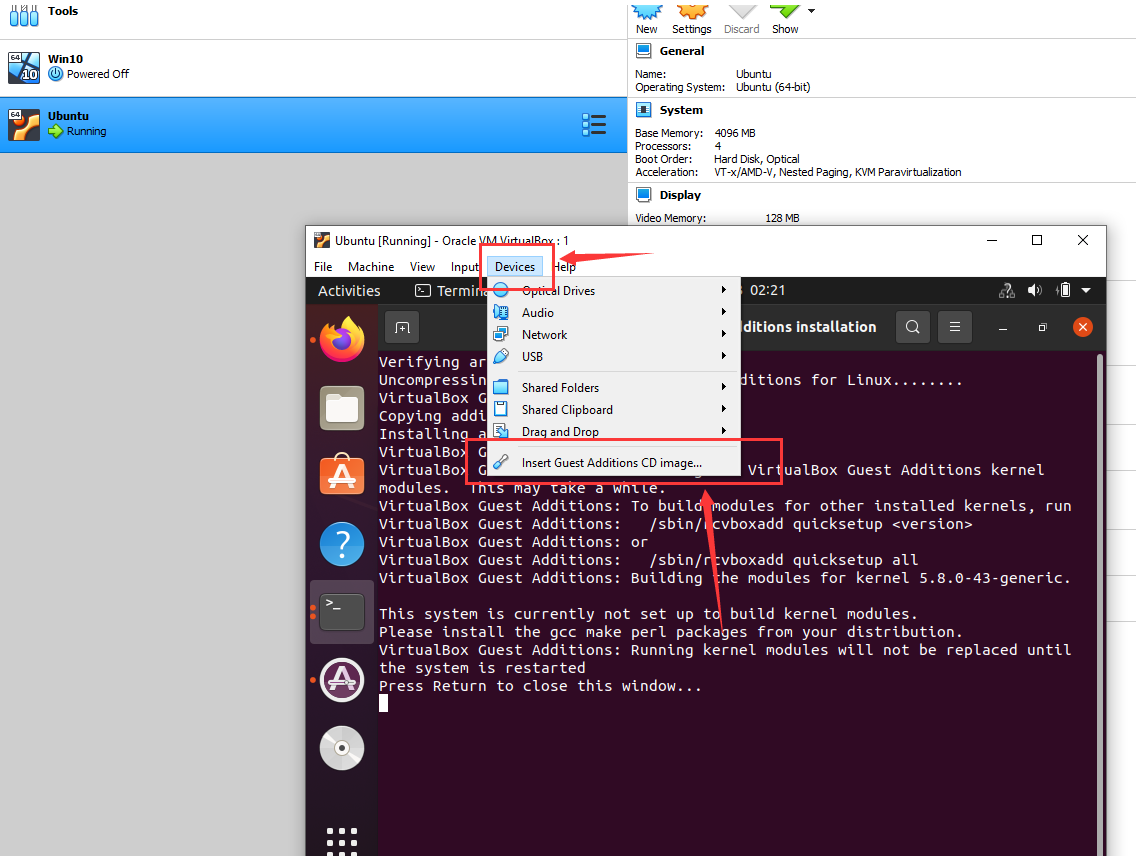Click Audio submenu arrow
Screen dimensions: 1136x856
coord(723,311)
